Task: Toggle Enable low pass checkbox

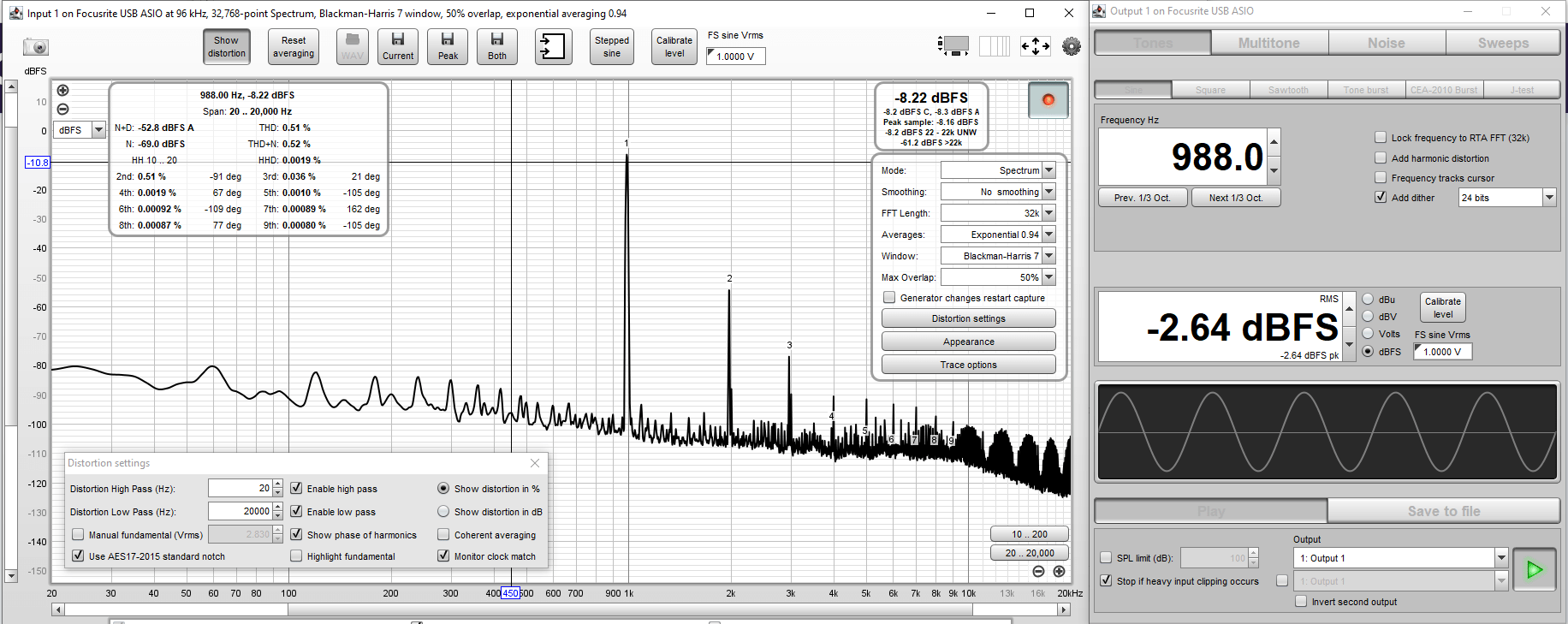Action: 296,511
